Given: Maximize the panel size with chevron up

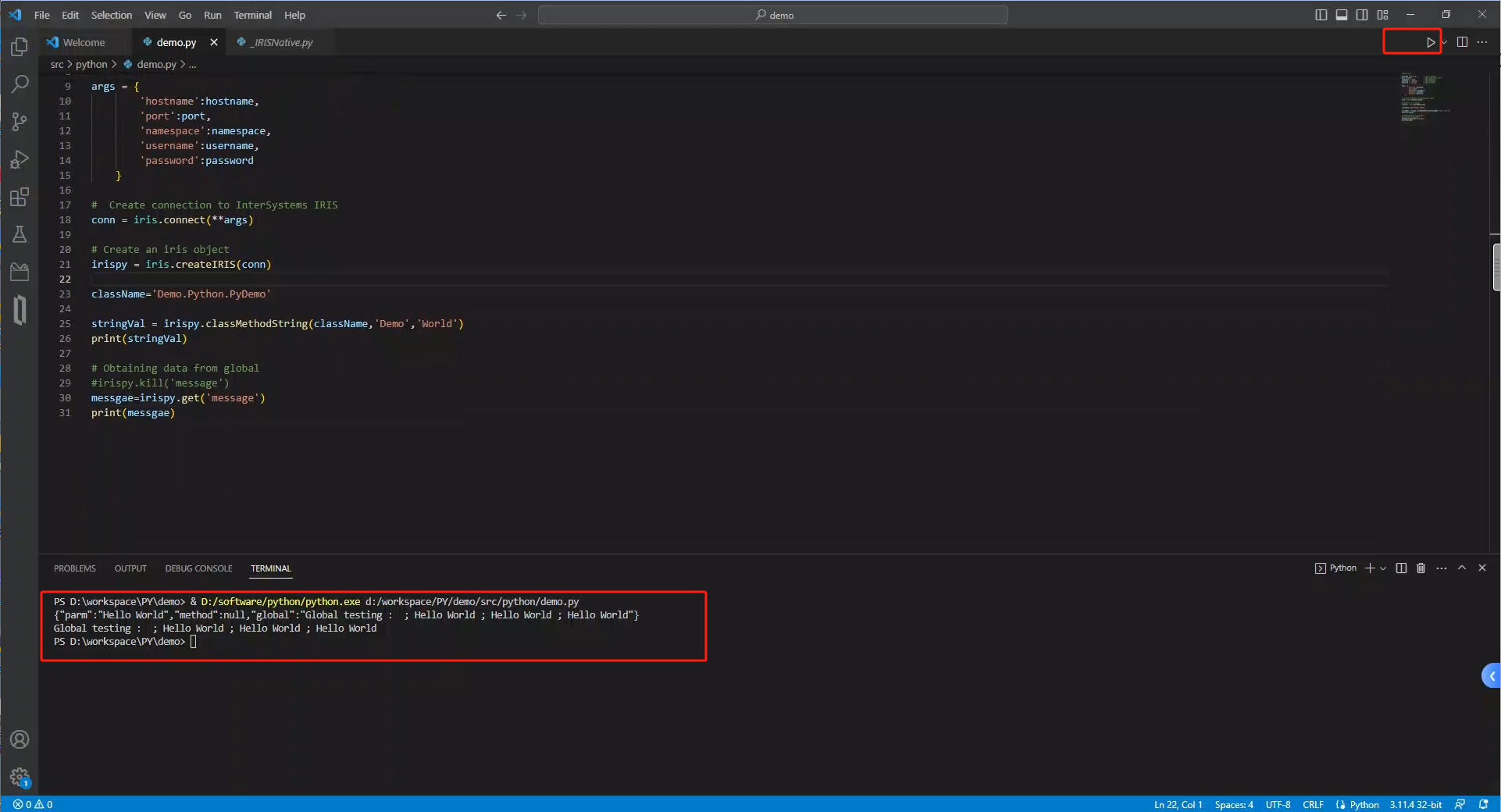Looking at the screenshot, I should pyautogui.click(x=1462, y=568).
